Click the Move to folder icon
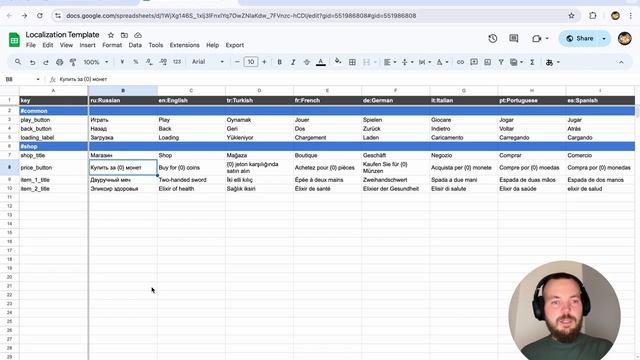Screen dimensions: 640x360 click(124, 35)
